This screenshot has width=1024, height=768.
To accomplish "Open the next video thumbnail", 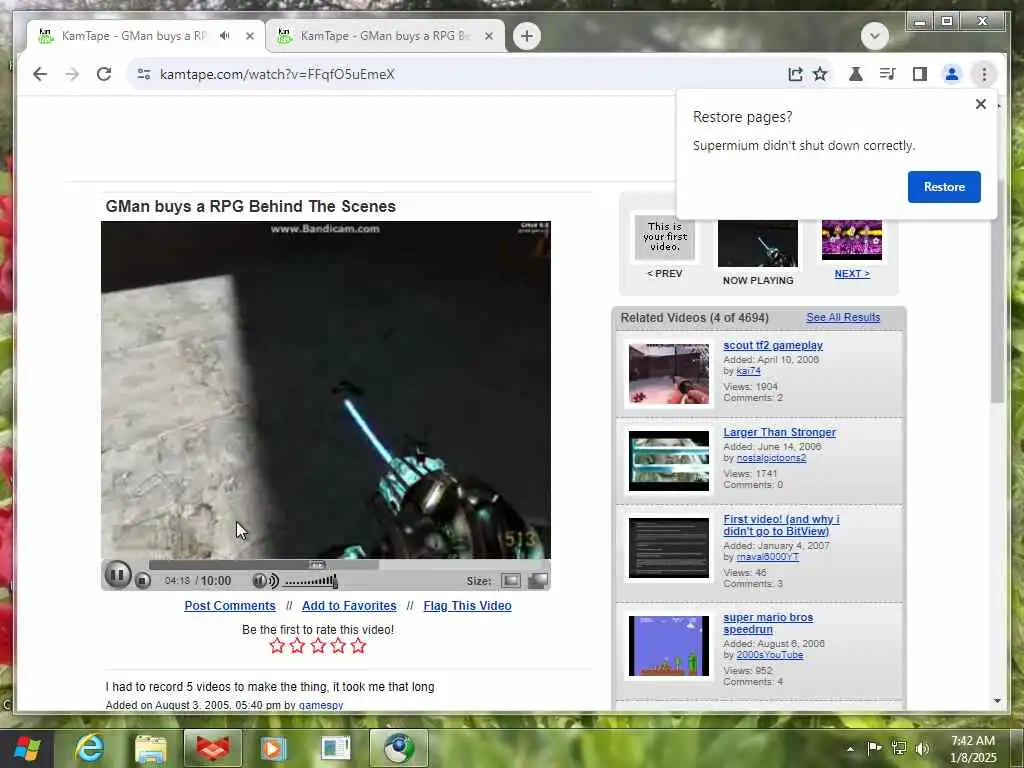I will (x=852, y=240).
